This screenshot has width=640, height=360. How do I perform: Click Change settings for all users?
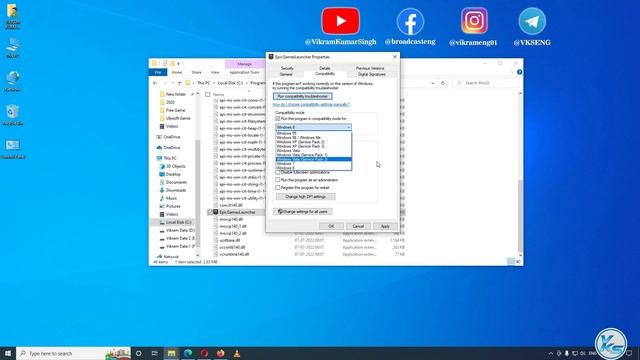click(302, 211)
